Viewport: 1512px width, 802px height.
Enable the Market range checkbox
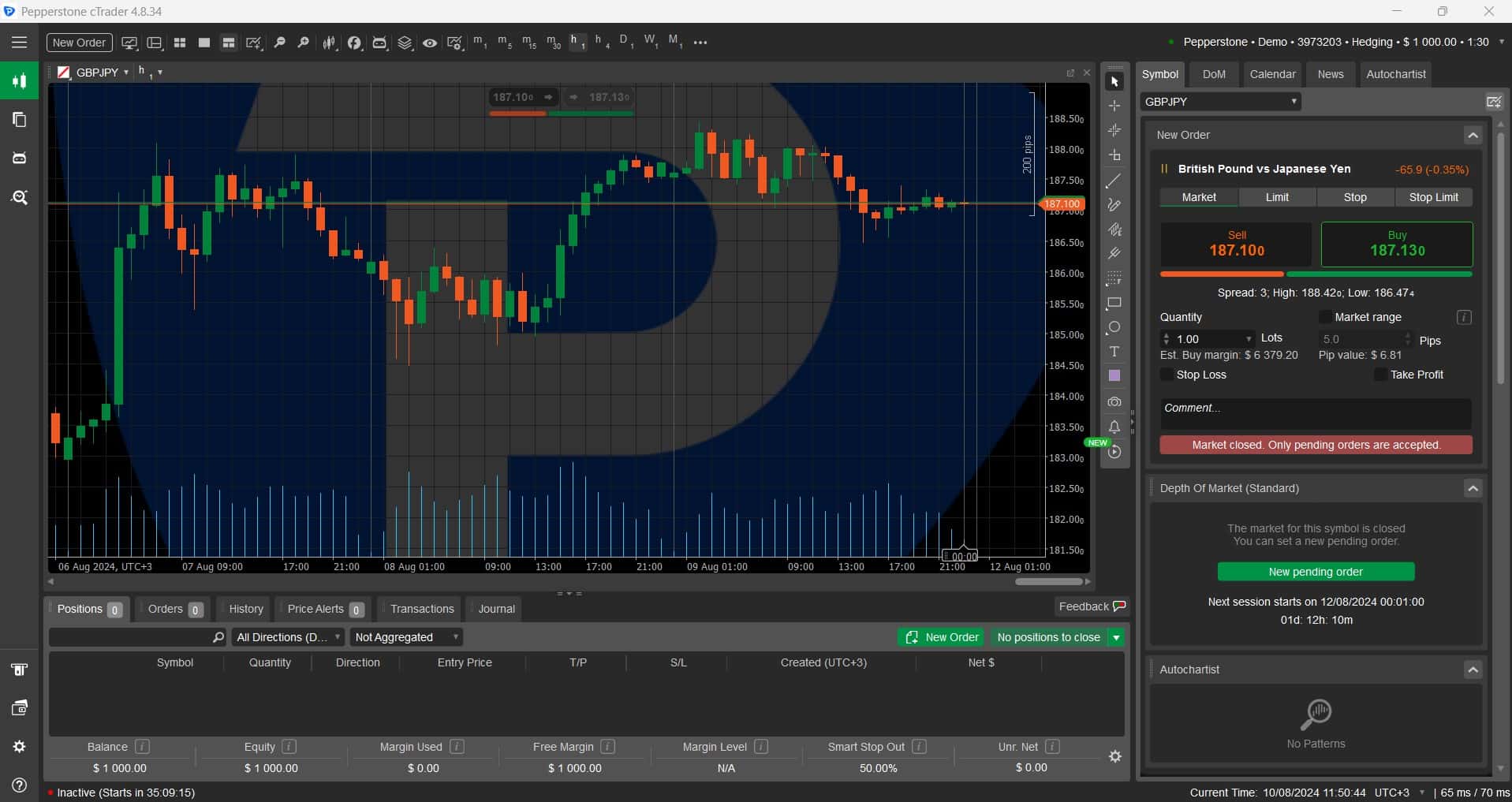1326,317
